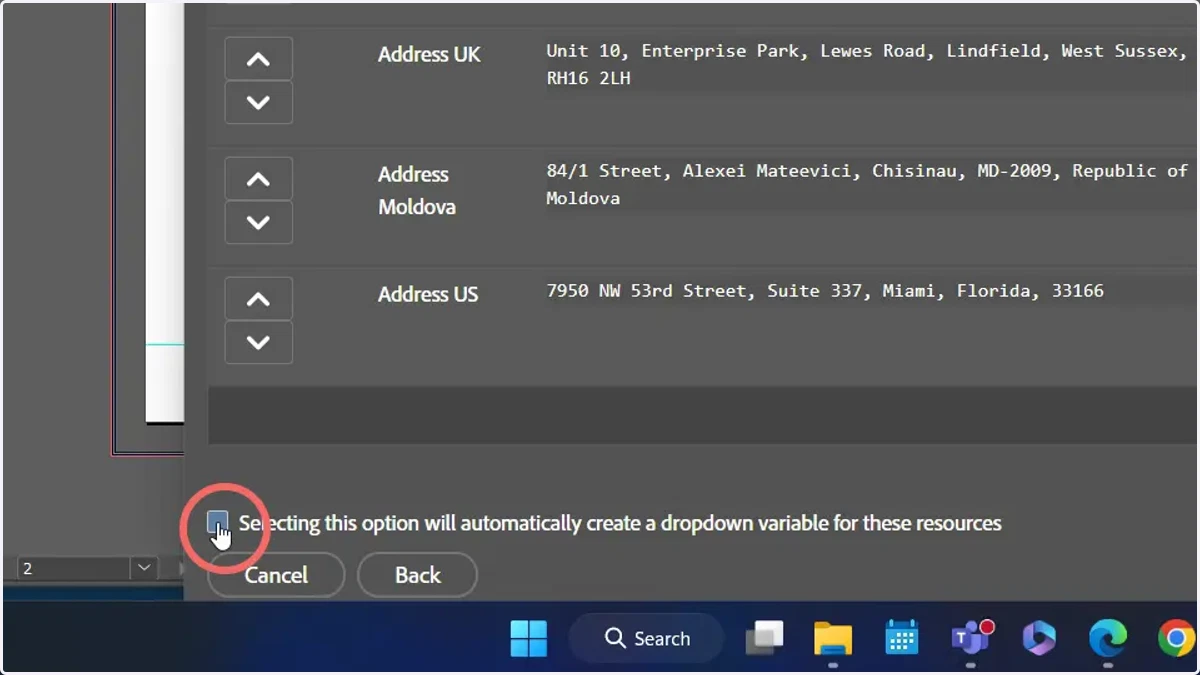Click the taskbar Search box
Image resolution: width=1200 pixels, height=675 pixels.
pyautogui.click(x=647, y=638)
